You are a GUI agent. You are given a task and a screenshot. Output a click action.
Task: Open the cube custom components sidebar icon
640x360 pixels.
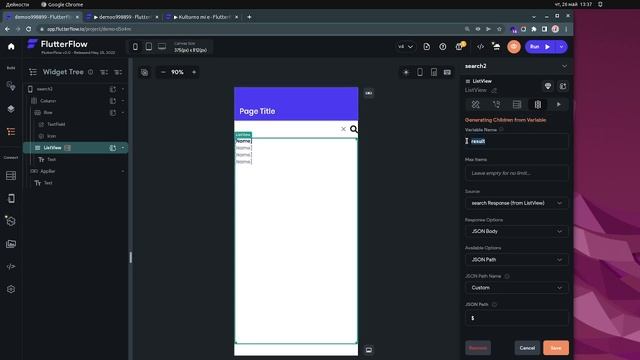point(11,221)
